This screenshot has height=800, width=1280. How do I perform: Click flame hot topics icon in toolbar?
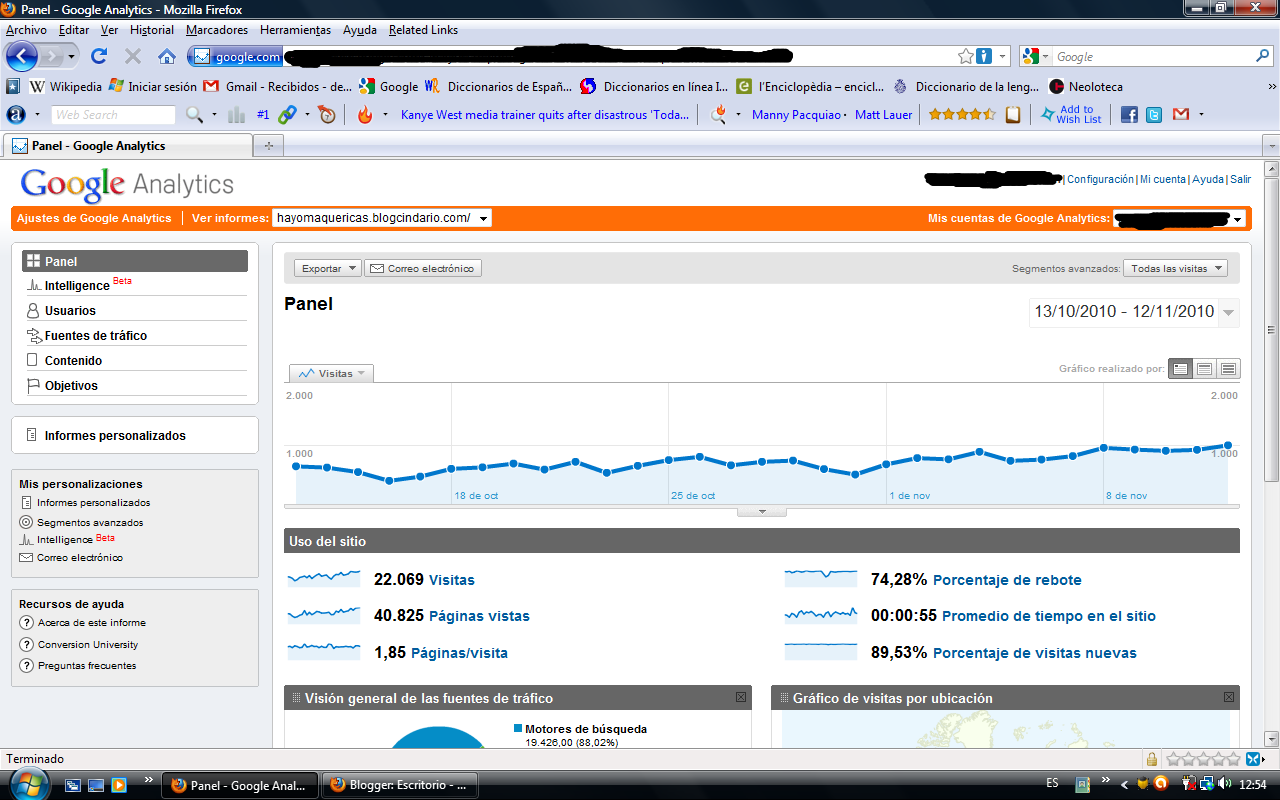(365, 115)
